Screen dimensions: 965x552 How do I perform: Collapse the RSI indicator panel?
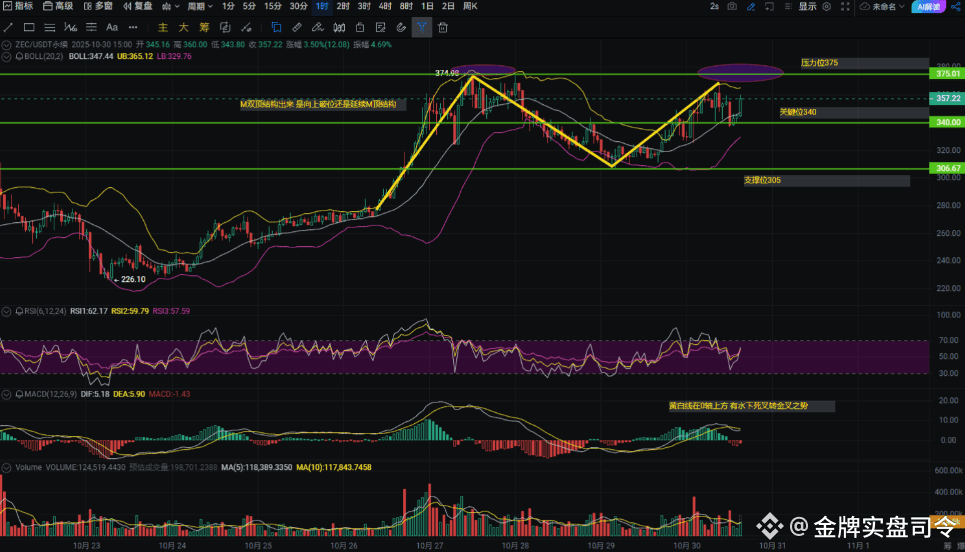6,311
